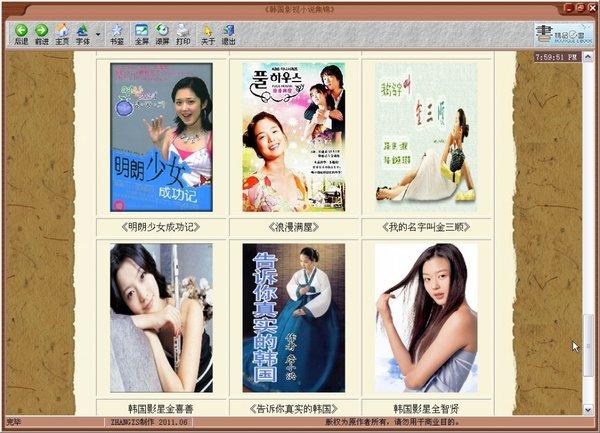Click the scrollbar up arrow
Image resolution: width=600 pixels, height=433 pixels.
click(588, 57)
